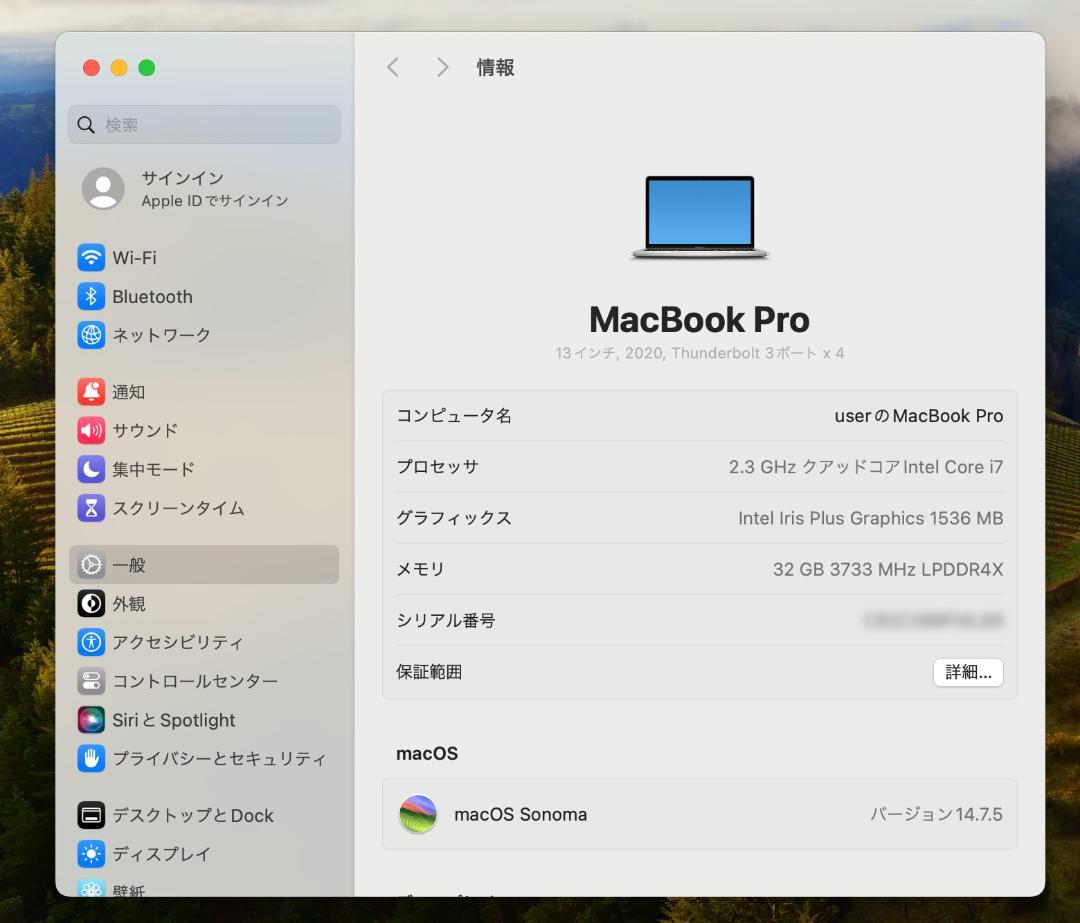Select サウンド in the sidebar
Screen dimensions: 1080x923
coord(204,431)
